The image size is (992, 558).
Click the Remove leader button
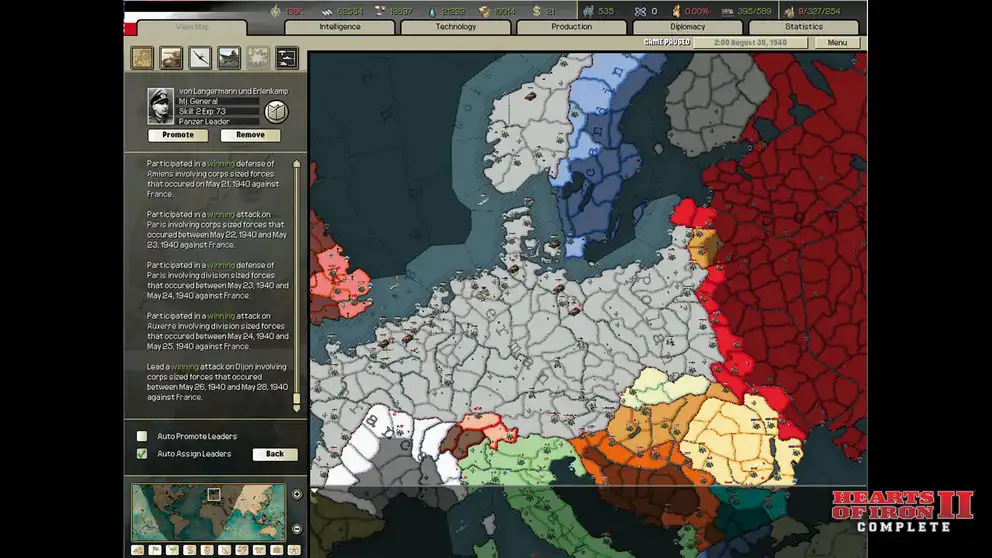250,135
